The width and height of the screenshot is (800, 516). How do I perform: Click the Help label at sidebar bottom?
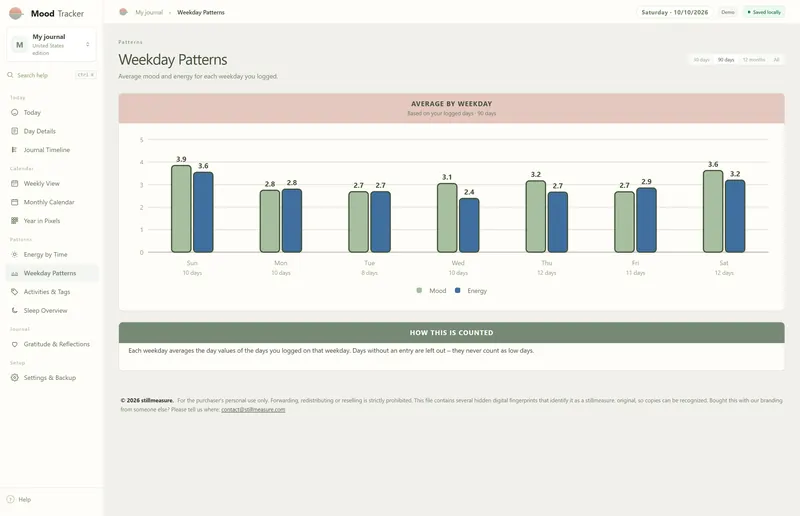24,500
